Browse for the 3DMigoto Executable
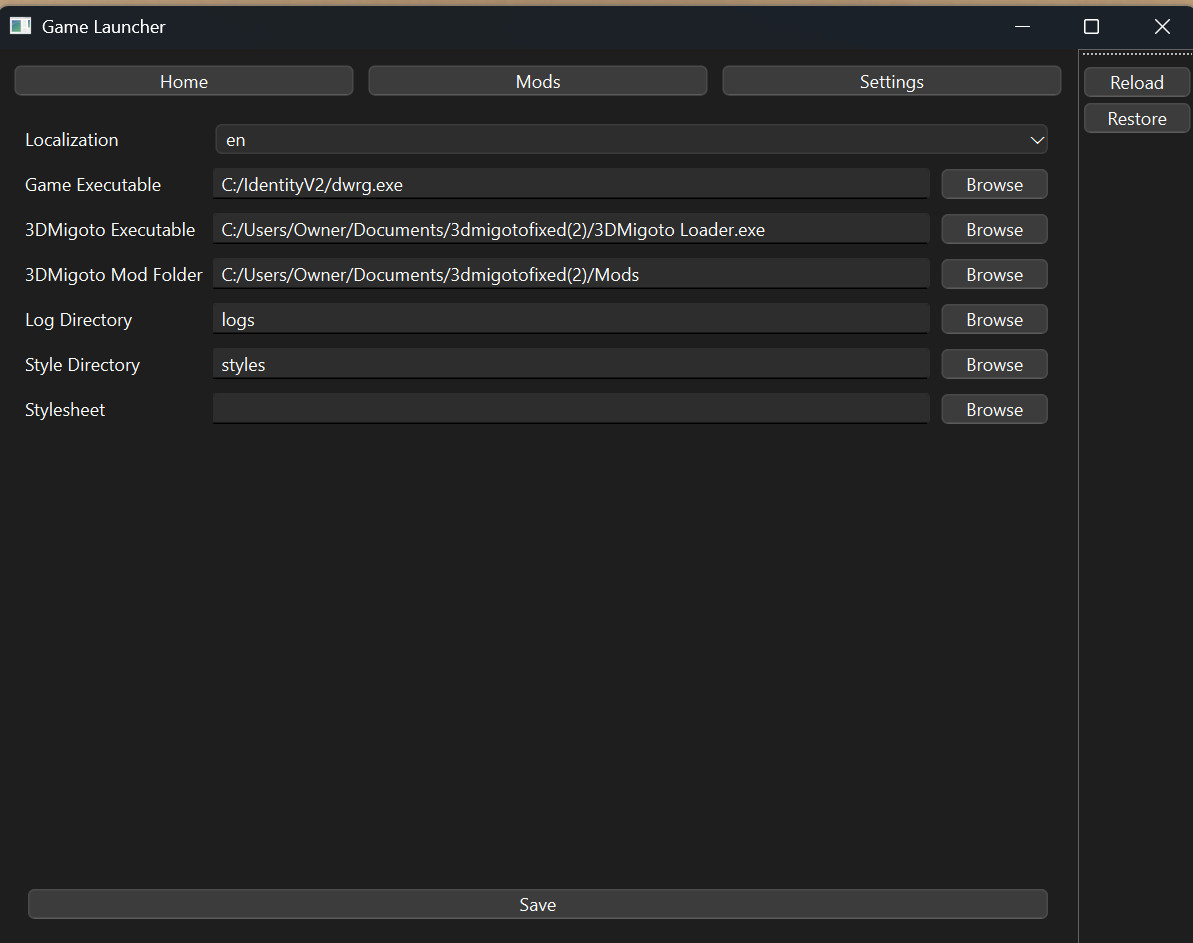 (993, 229)
